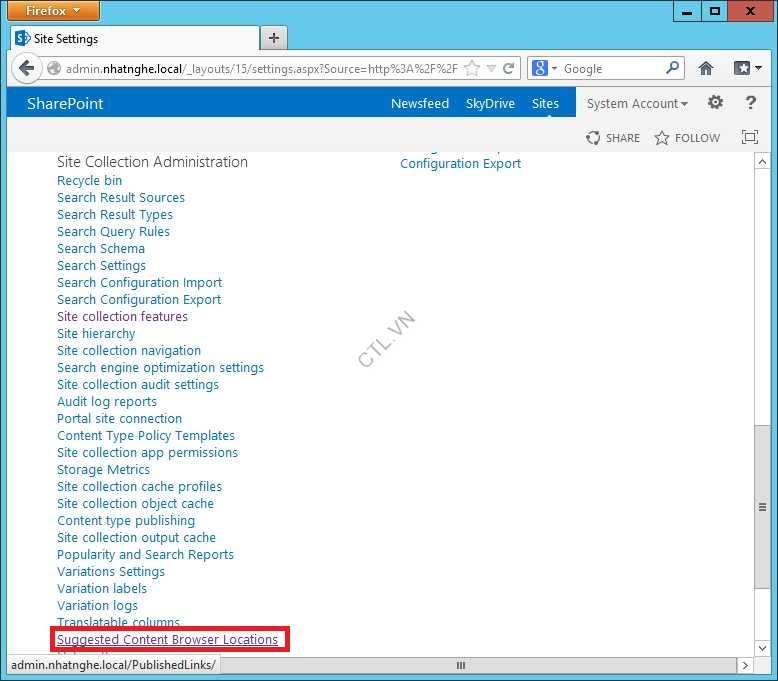Open Sites in SharePoint bar
Image resolution: width=778 pixels, height=681 pixels.
545,103
